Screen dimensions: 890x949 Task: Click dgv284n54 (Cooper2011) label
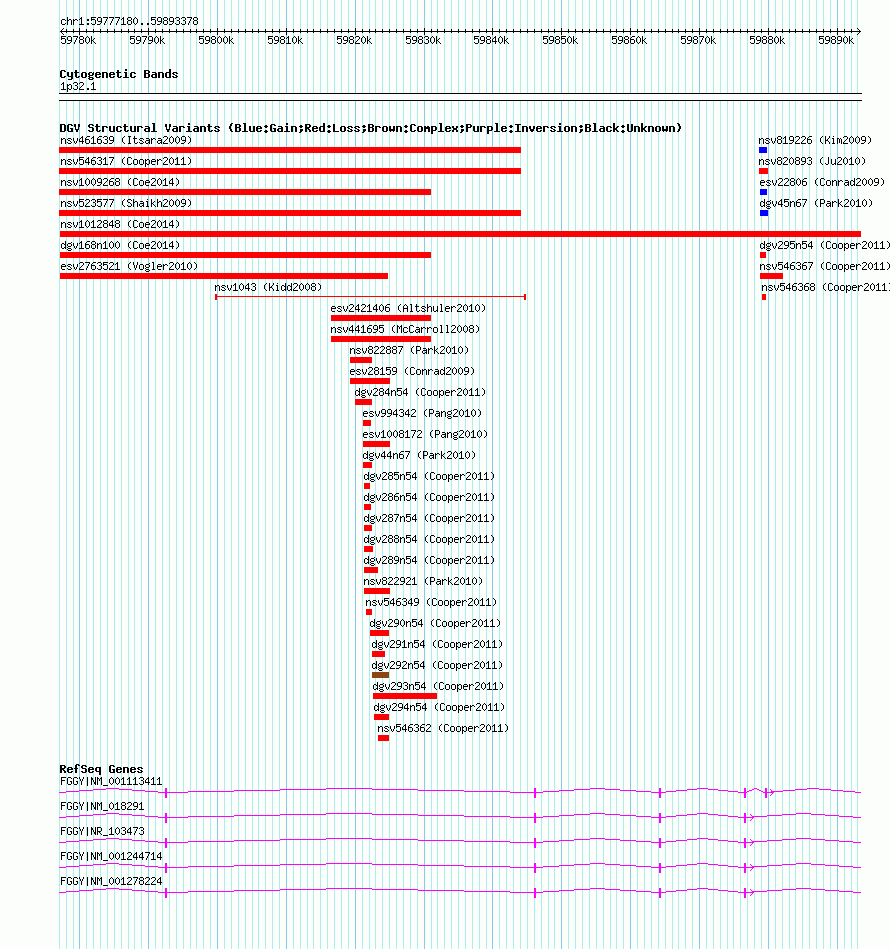[x=420, y=392]
